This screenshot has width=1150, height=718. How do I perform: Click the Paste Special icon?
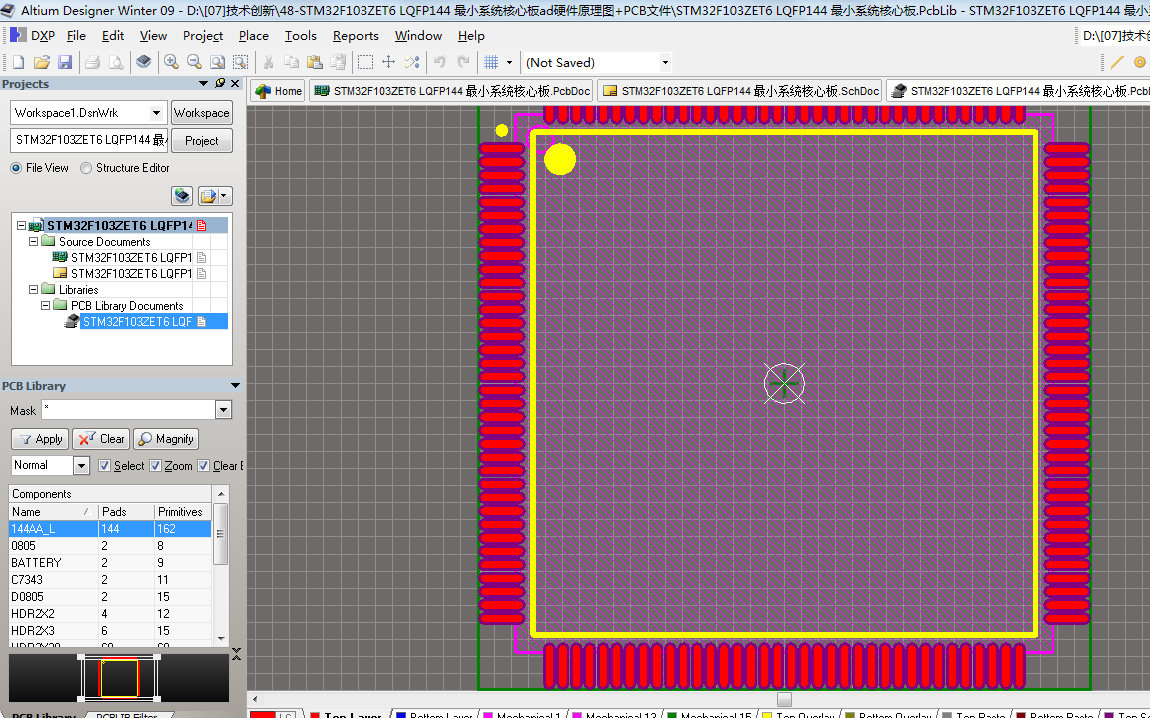tap(338, 62)
